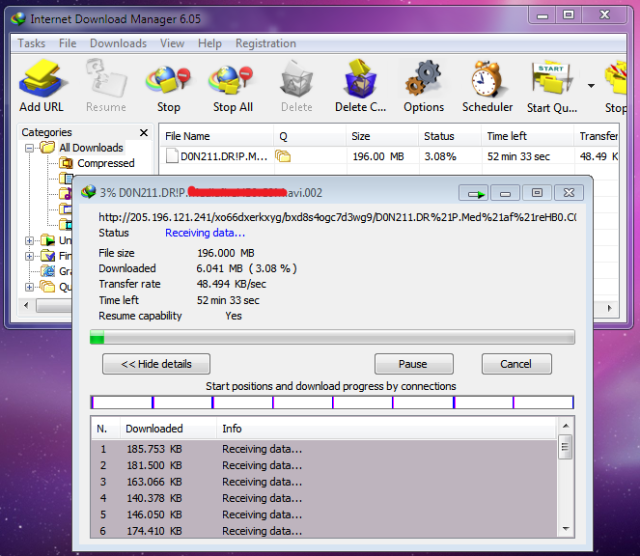
Task: Click the Delete trash icon in toolbar
Action: click(296, 79)
